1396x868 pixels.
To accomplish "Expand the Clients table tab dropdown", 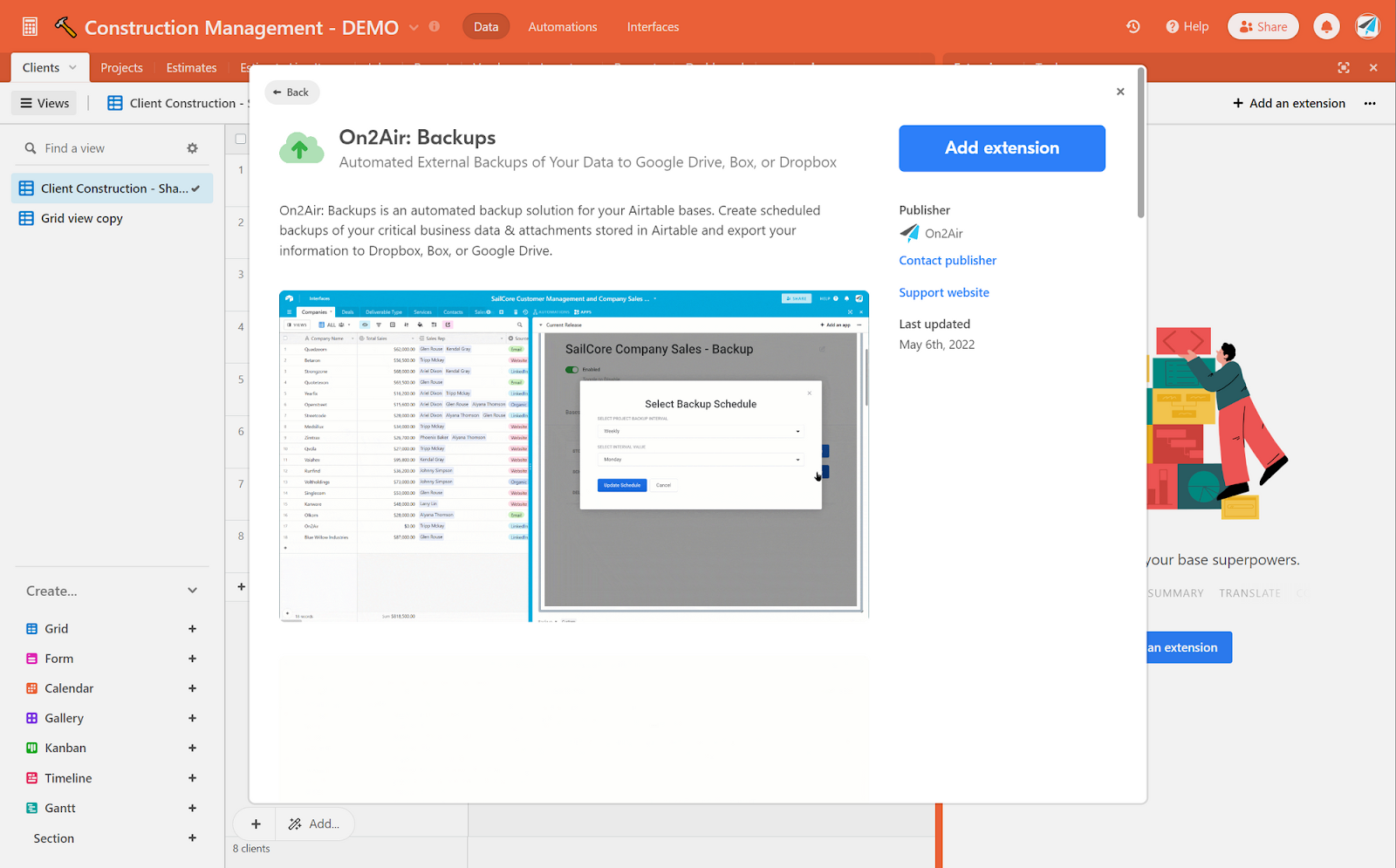I will 72,67.
